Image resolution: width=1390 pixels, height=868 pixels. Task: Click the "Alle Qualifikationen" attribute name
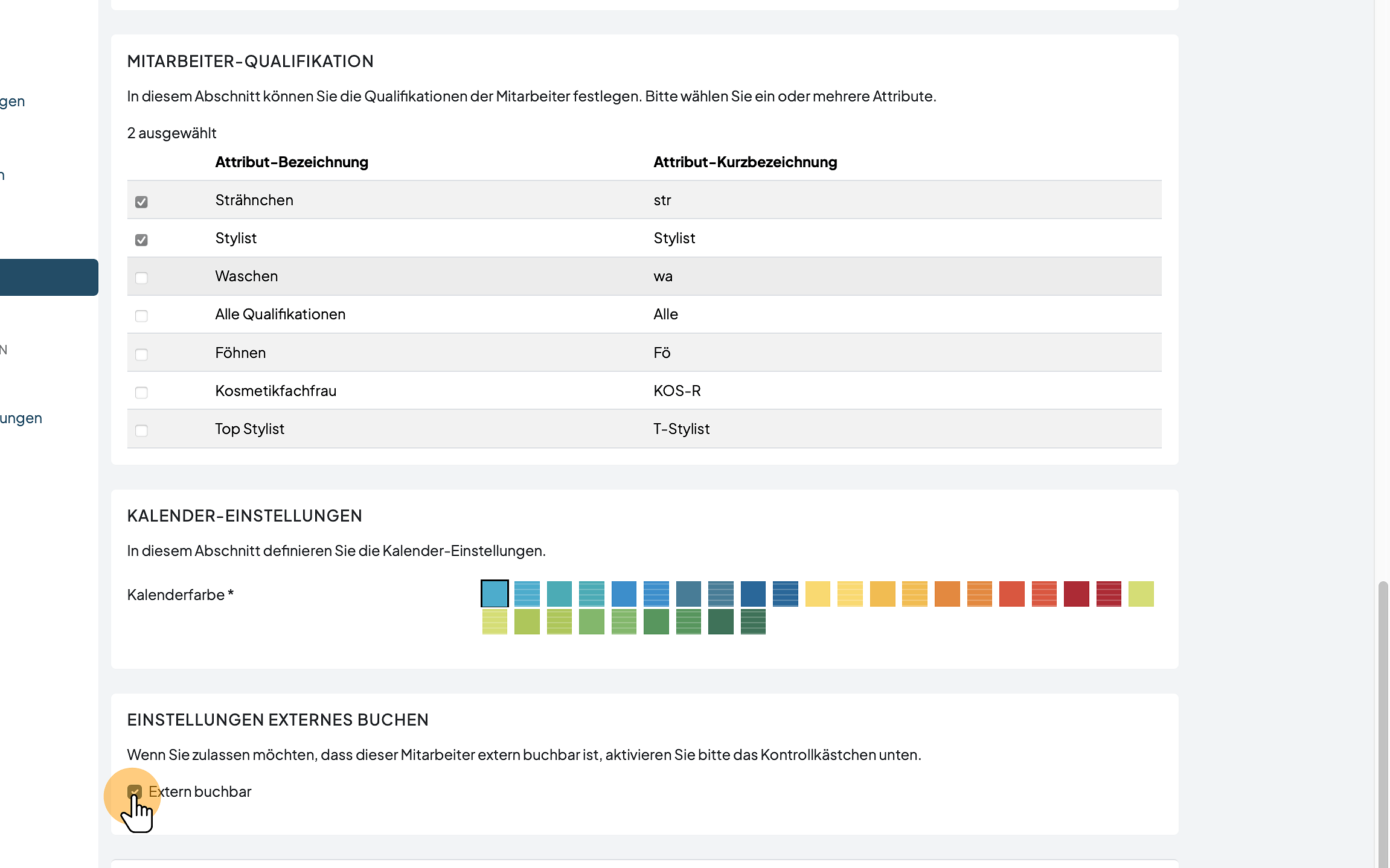[x=280, y=314]
